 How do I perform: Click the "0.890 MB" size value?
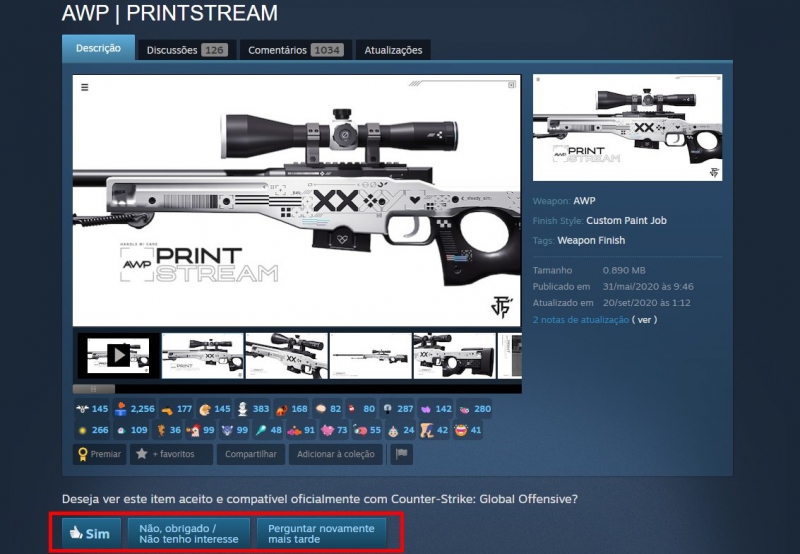click(x=624, y=270)
